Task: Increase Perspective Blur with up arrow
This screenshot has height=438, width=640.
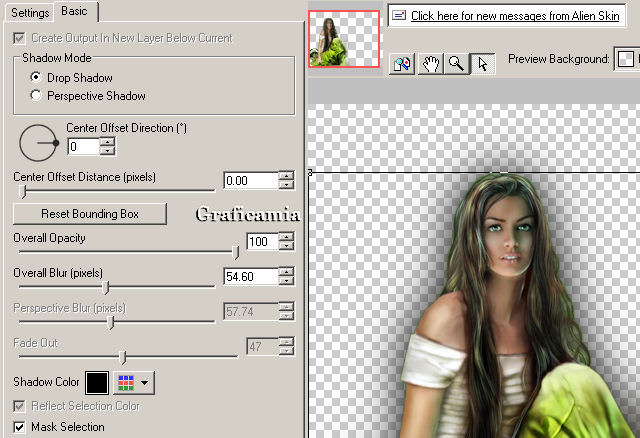Action: coord(286,307)
